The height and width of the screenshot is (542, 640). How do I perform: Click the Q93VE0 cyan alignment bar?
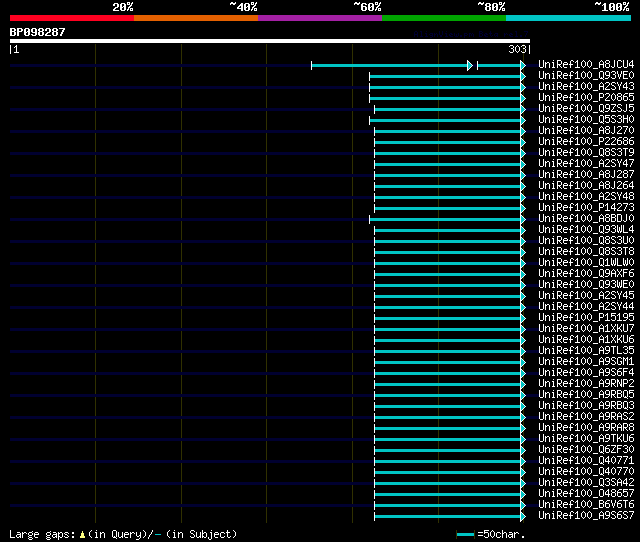click(447, 76)
